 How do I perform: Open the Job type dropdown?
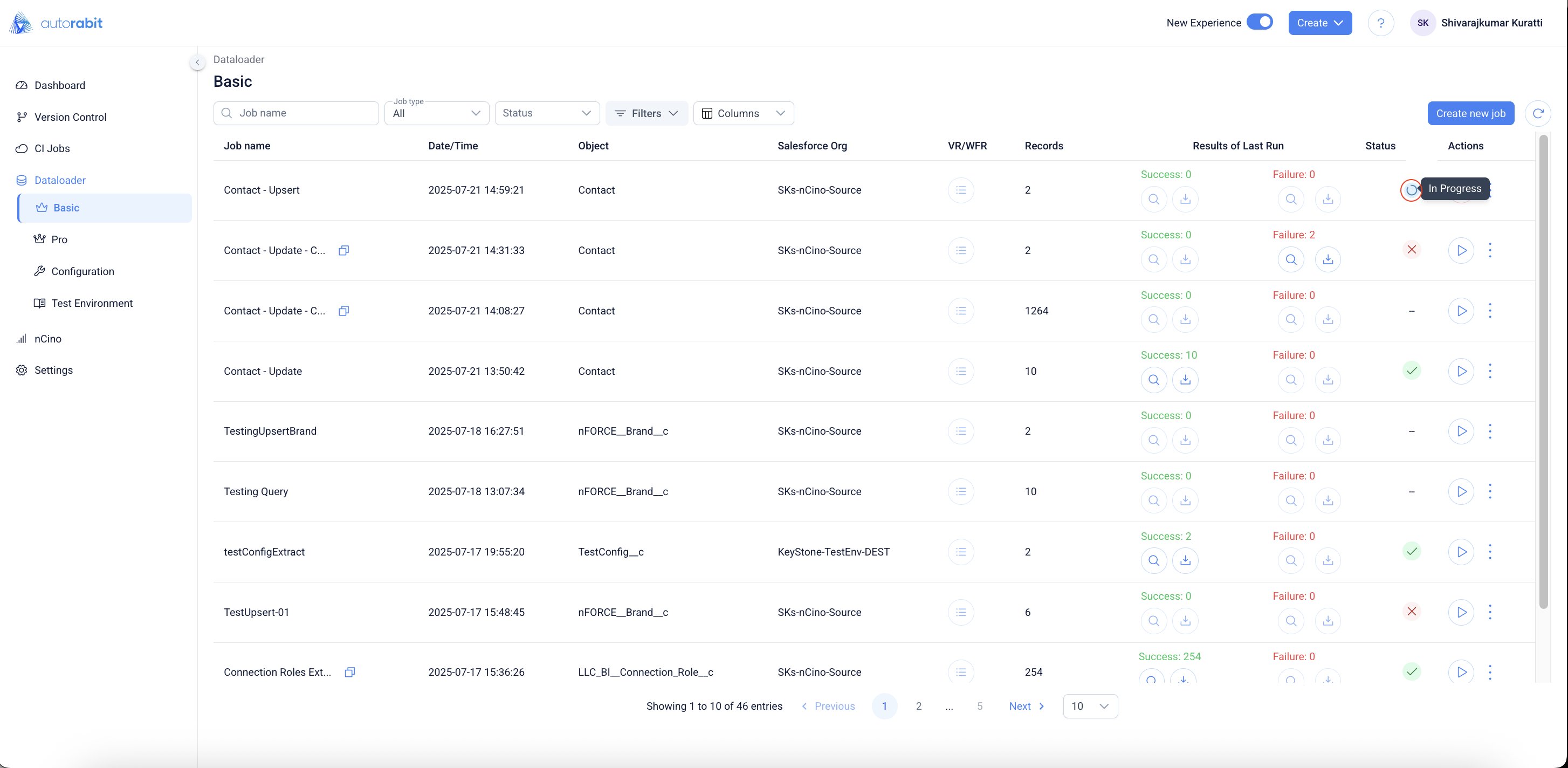pos(436,113)
